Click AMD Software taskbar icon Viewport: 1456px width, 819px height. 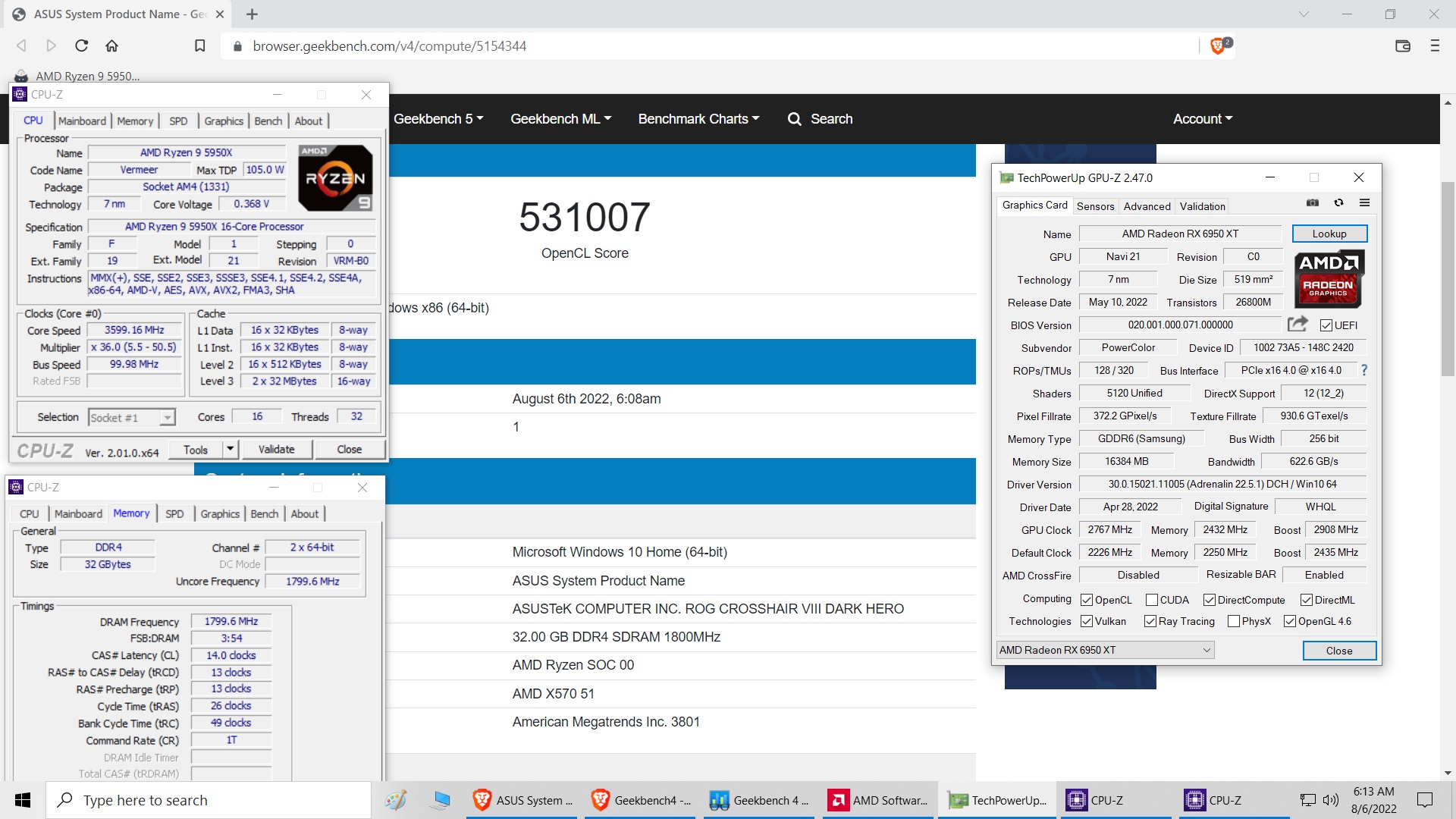coord(879,800)
